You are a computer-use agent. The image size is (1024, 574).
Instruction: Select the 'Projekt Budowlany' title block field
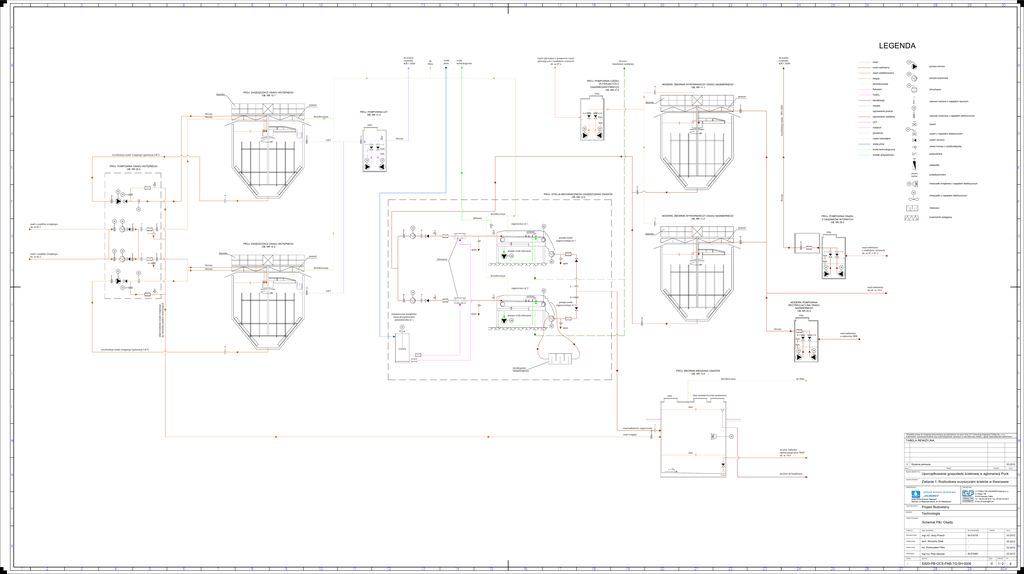[x=935, y=507]
